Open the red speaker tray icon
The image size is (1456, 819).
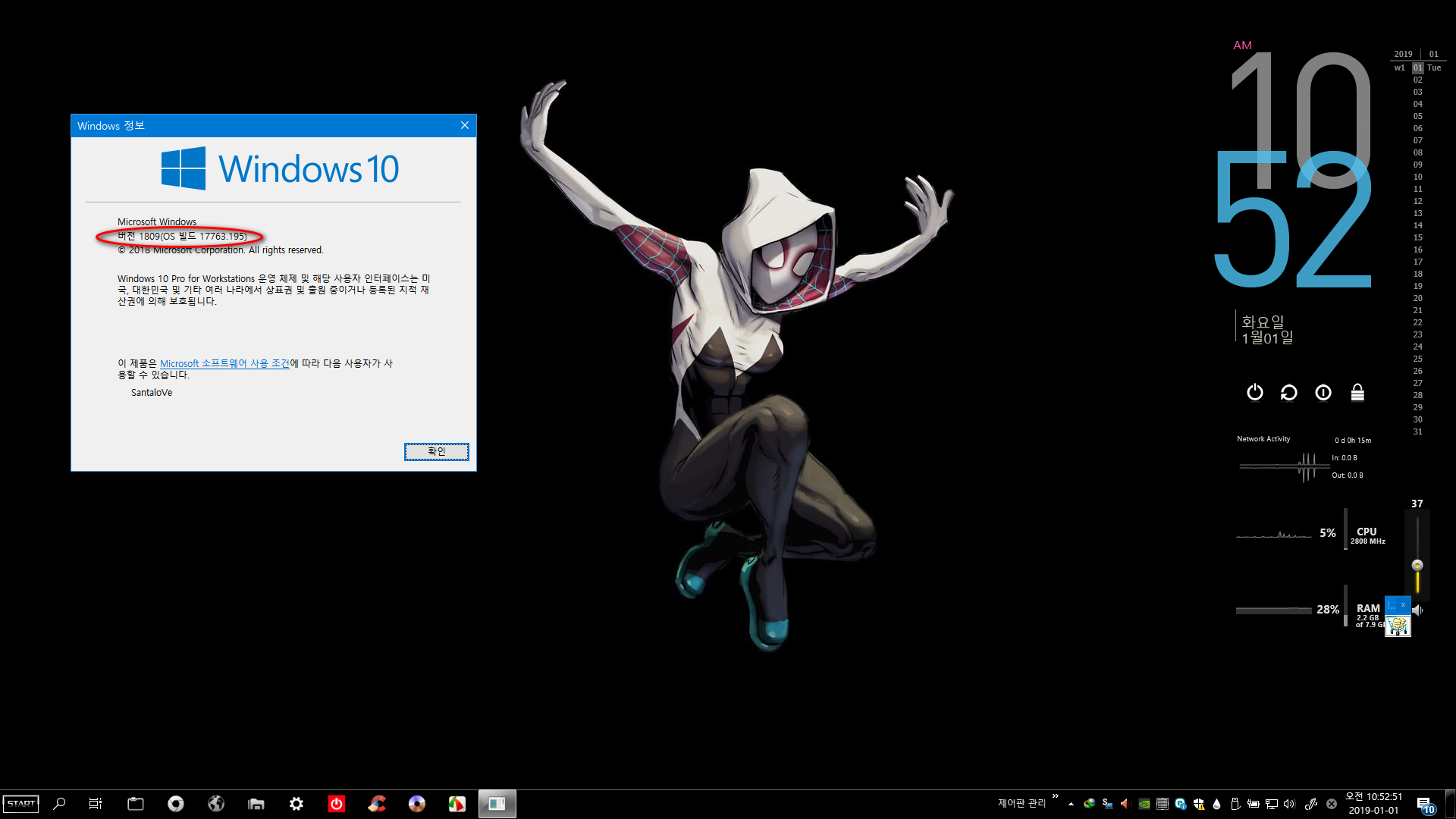tap(1126, 804)
